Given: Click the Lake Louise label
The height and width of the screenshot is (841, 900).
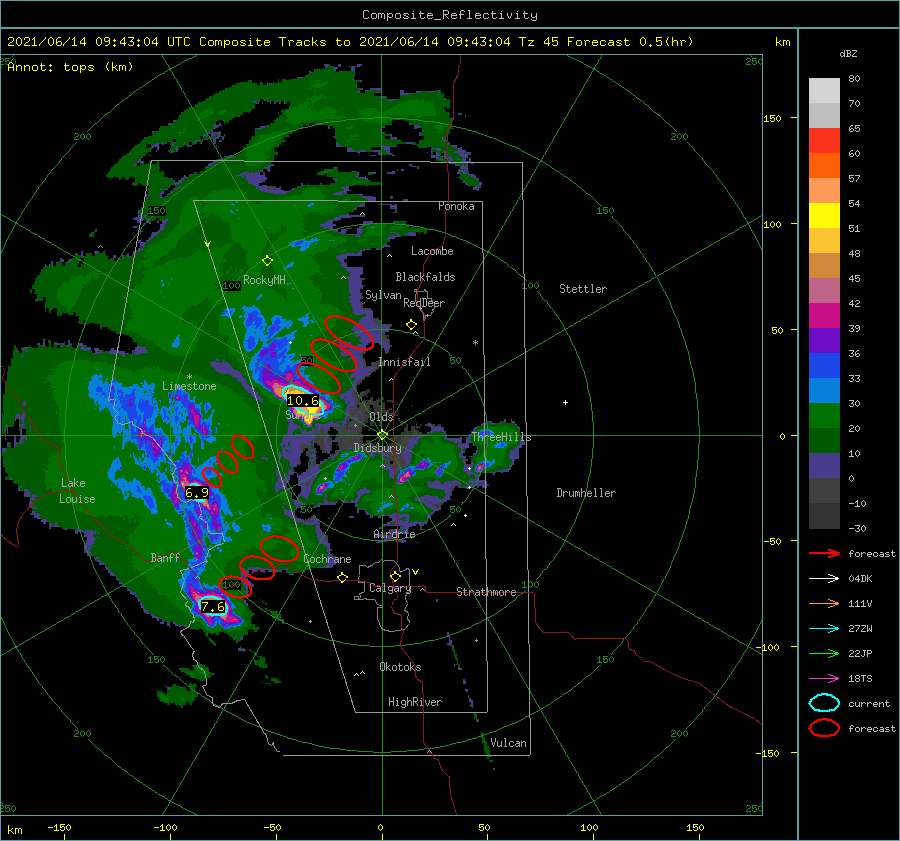Looking at the screenshot, I should coord(77,491).
